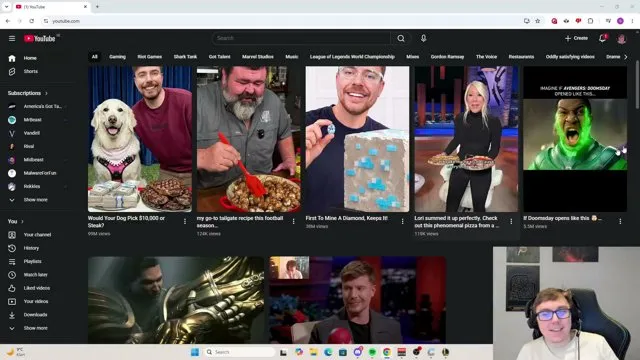The height and width of the screenshot is (360, 640).
Task: Select the All filter chip
Action: pos(94,57)
